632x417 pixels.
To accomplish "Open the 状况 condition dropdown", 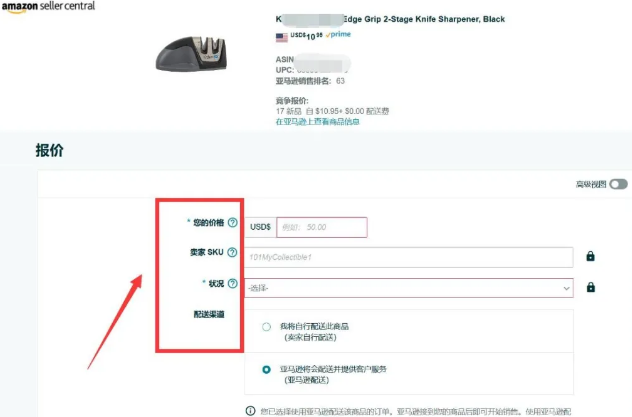I will coord(409,288).
